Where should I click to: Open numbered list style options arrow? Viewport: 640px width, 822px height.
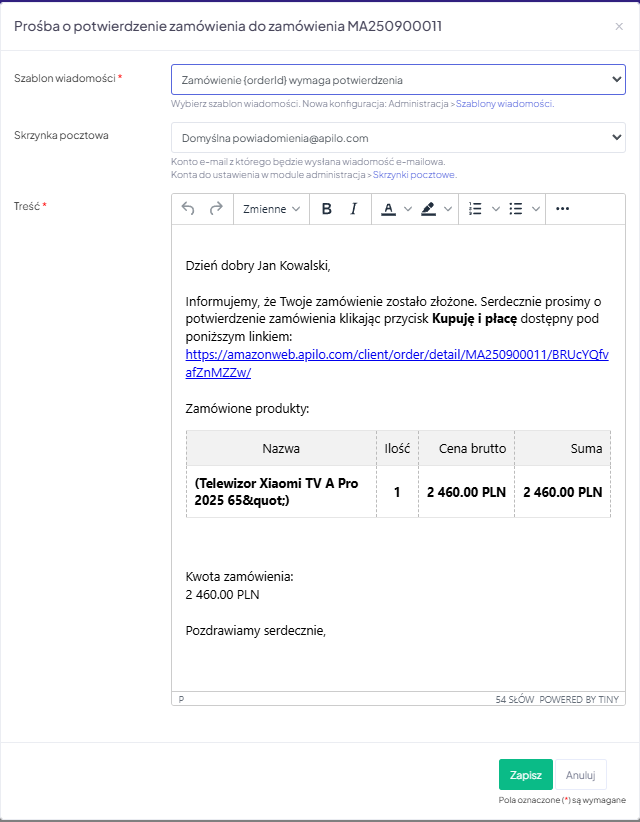point(494,209)
